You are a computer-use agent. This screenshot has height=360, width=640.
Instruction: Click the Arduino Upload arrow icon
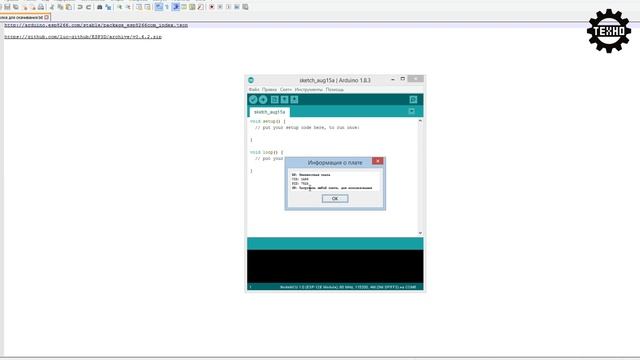(x=263, y=100)
